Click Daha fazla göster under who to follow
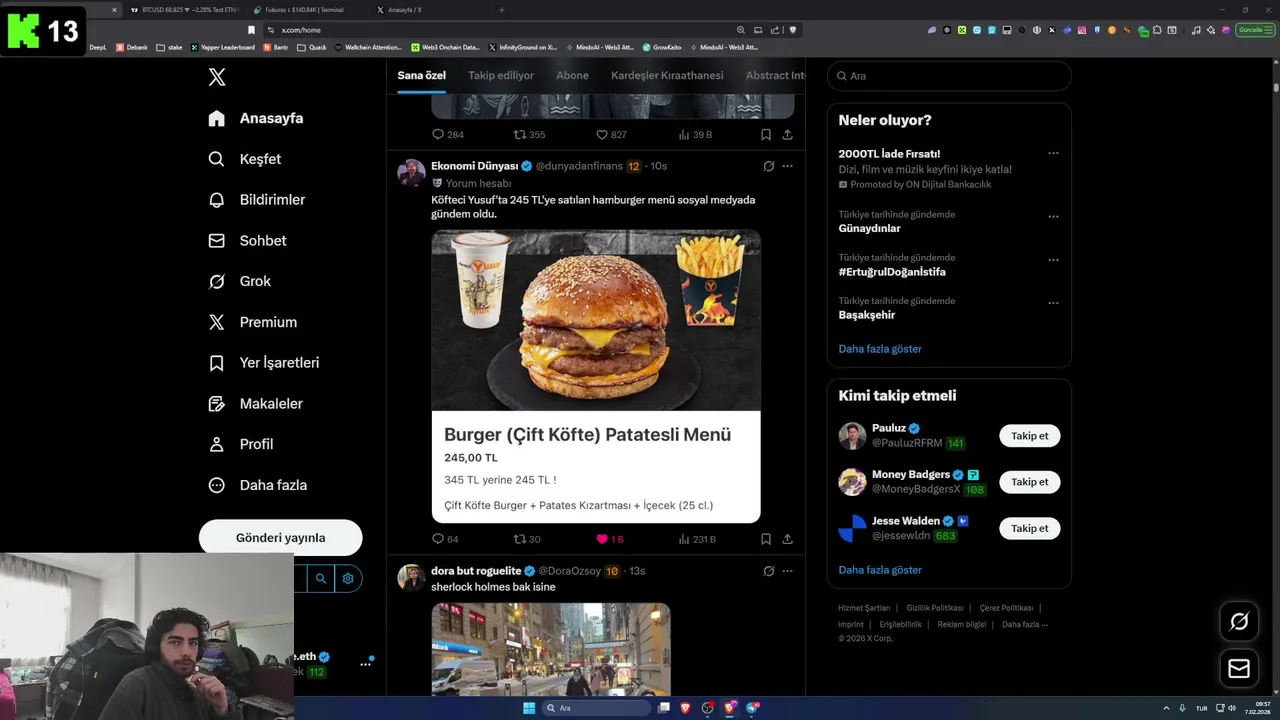This screenshot has width=1280, height=720. [880, 570]
